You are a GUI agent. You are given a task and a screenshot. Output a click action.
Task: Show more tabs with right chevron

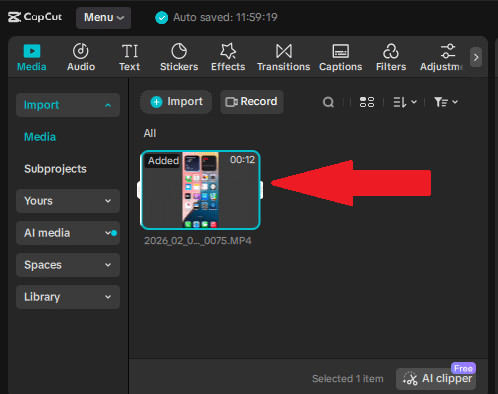pos(476,57)
